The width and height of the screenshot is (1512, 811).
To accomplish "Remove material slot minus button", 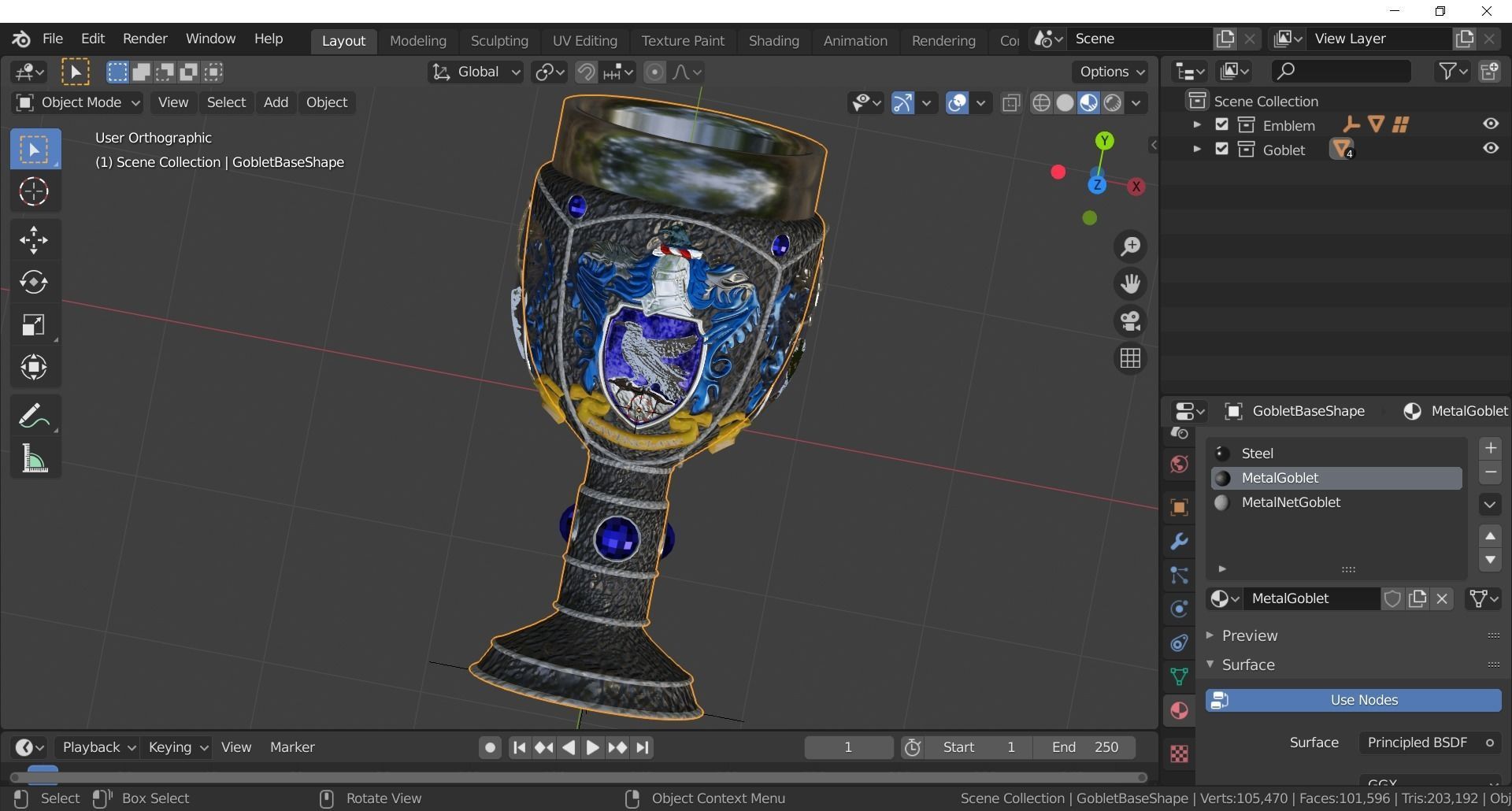I will (x=1490, y=472).
